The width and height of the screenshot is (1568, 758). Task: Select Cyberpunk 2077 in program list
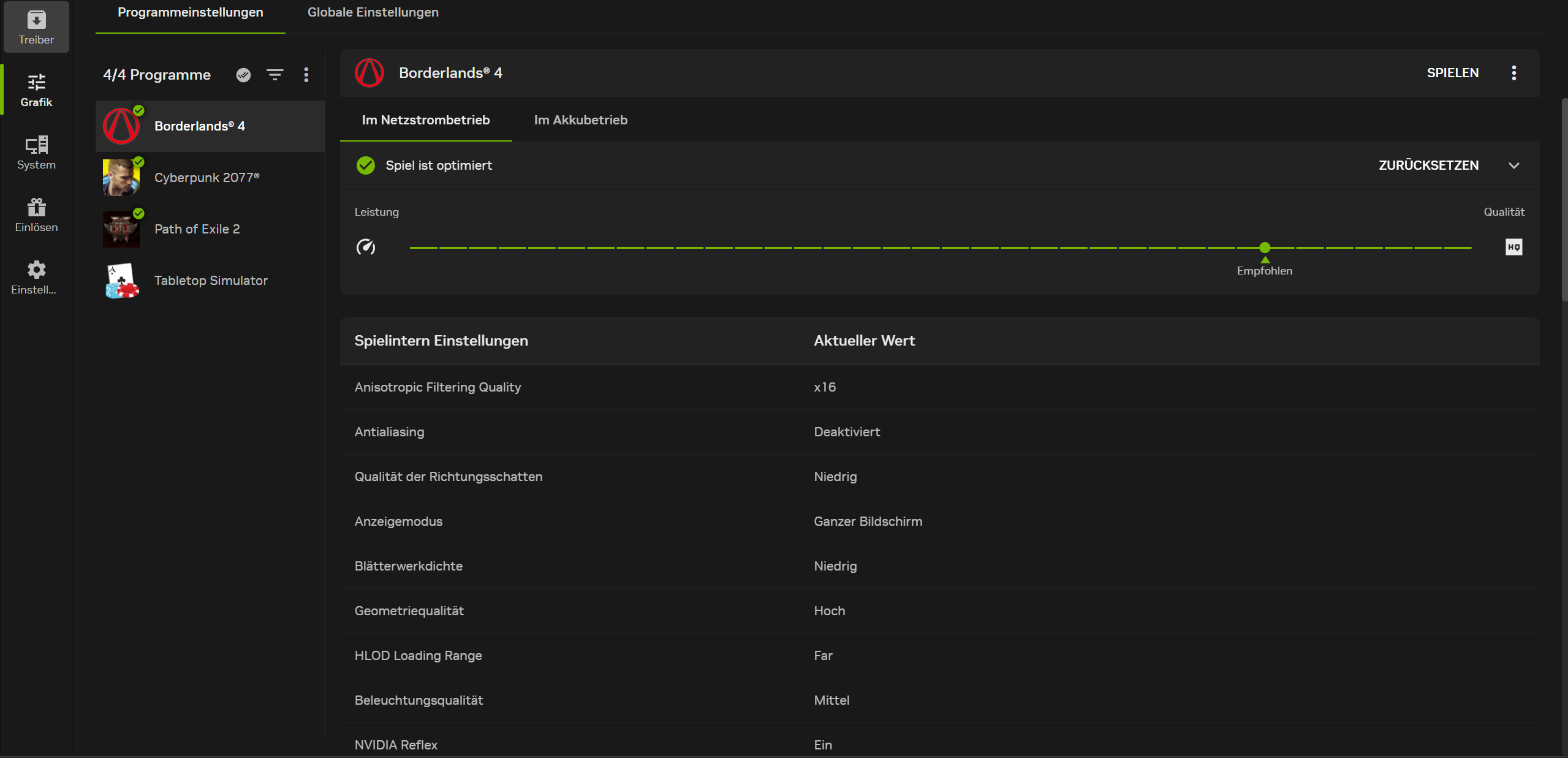(207, 178)
